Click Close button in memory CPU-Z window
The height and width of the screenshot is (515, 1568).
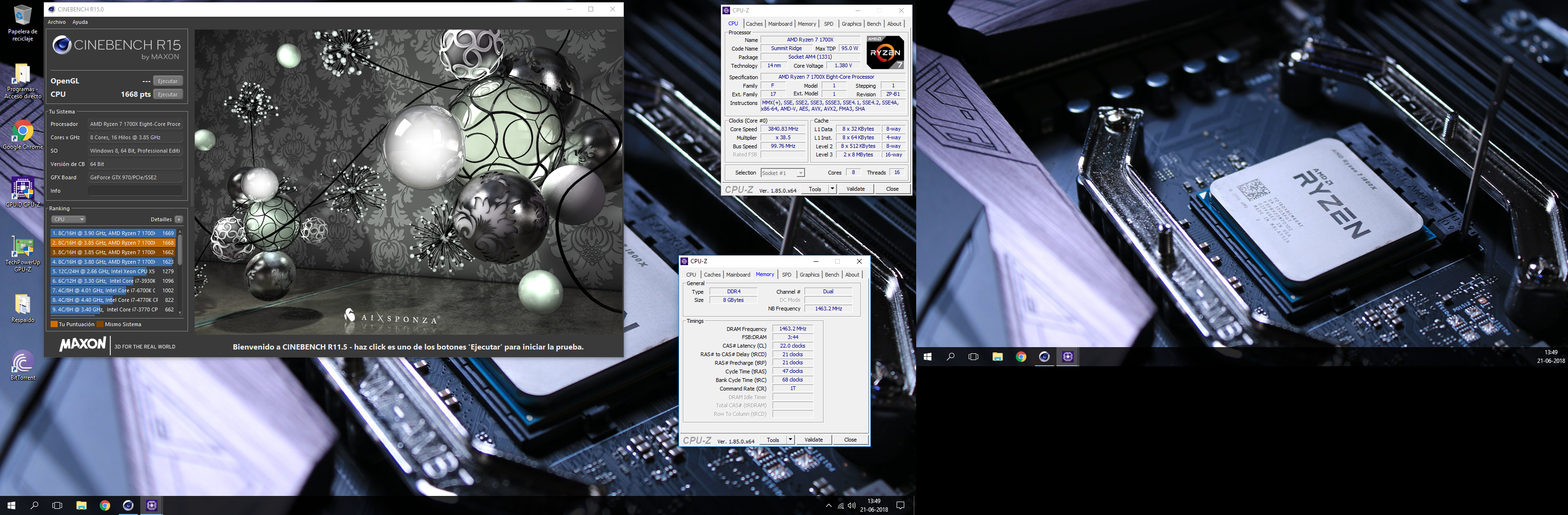tap(850, 440)
